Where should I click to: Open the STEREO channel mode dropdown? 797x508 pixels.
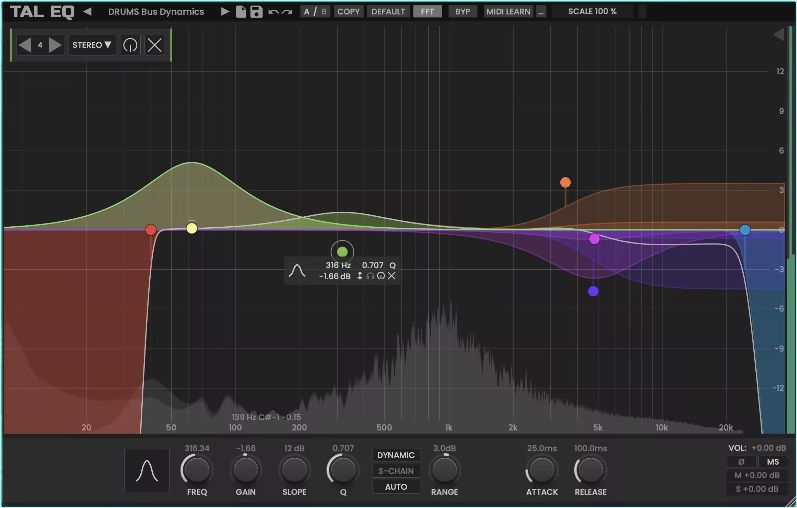pos(92,45)
